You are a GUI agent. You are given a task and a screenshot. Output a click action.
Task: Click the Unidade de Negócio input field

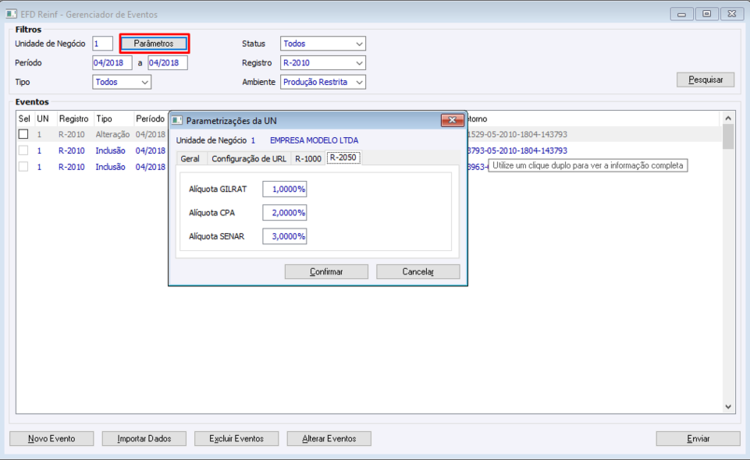point(102,44)
